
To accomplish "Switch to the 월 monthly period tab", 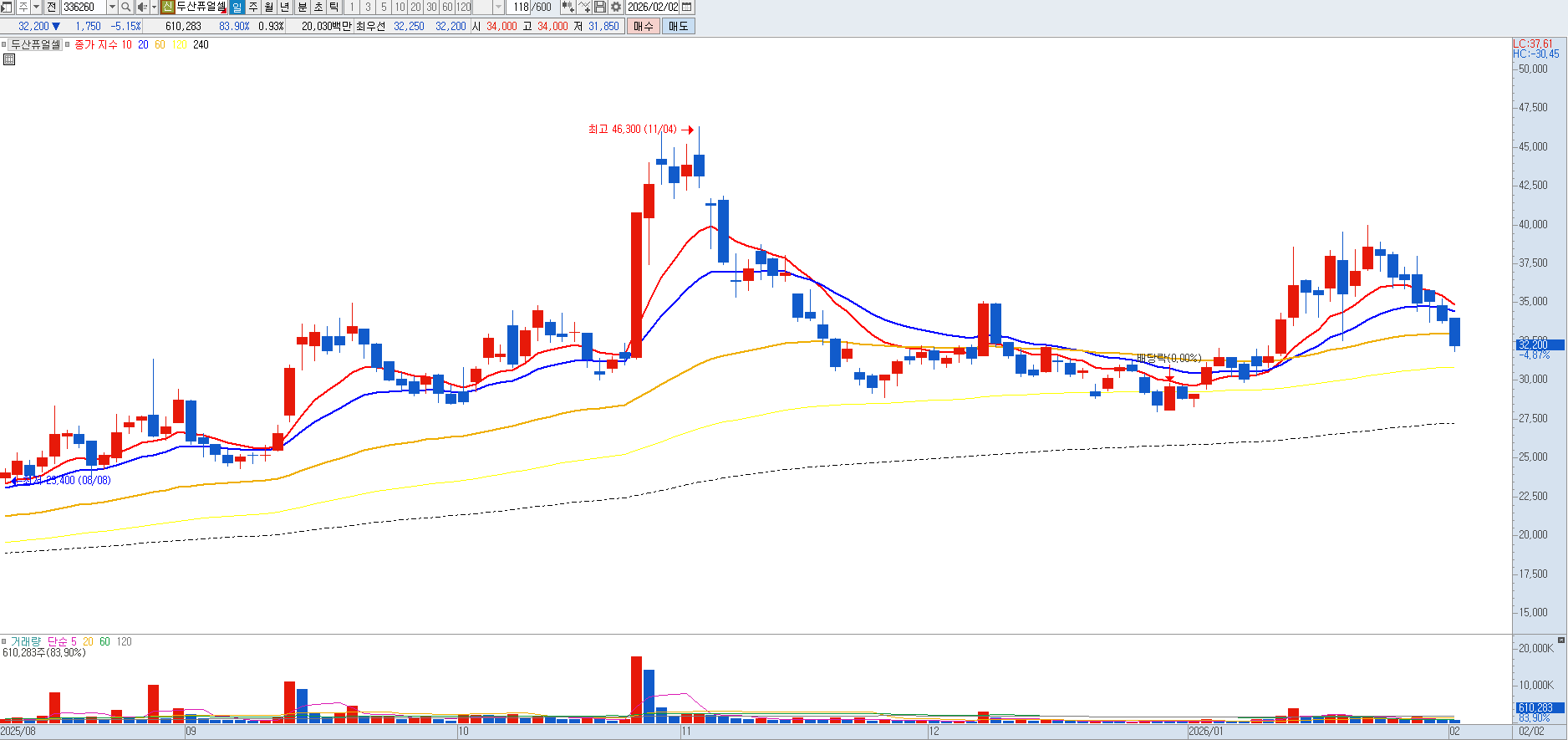I will pyautogui.click(x=268, y=7).
